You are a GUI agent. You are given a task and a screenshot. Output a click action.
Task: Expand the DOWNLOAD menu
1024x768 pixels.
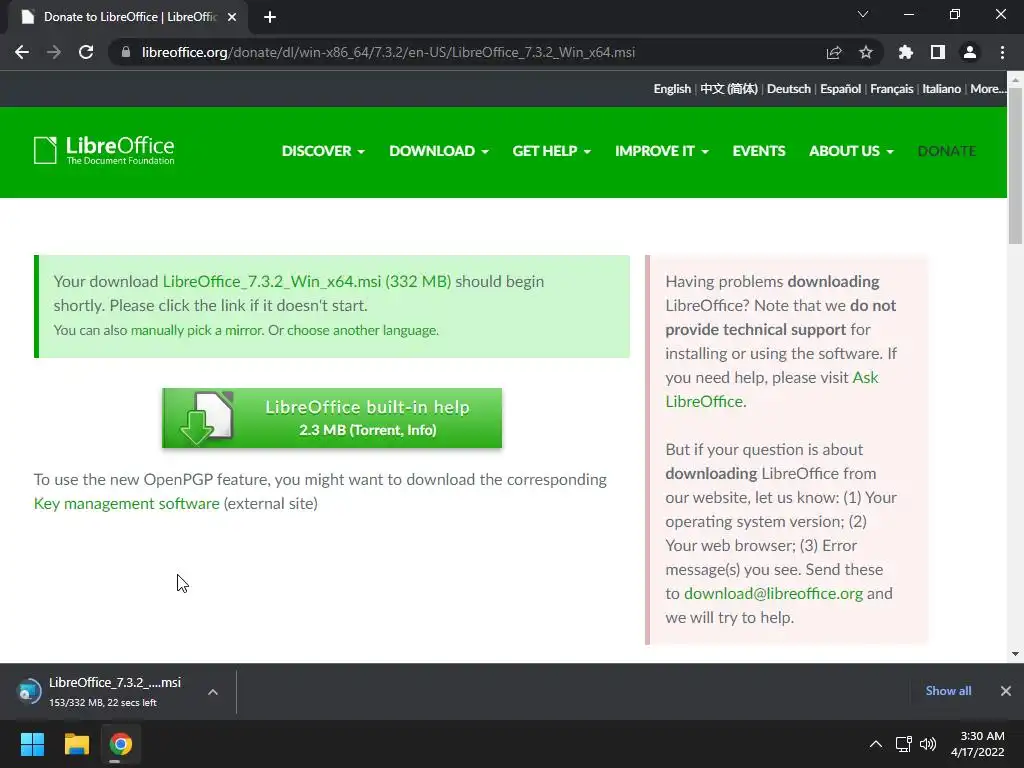tap(439, 151)
